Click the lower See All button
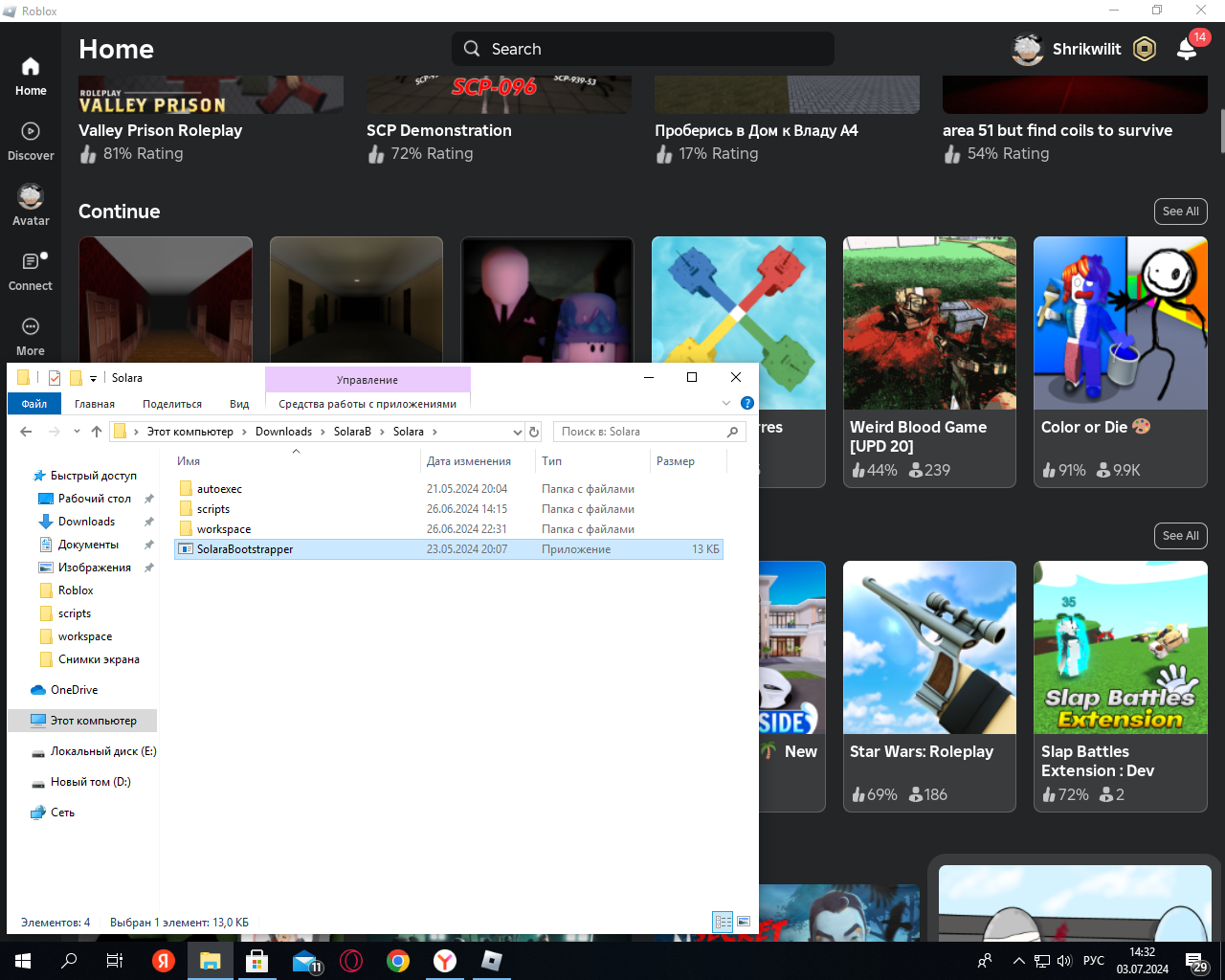This screenshot has height=980, width=1225. 1181,536
